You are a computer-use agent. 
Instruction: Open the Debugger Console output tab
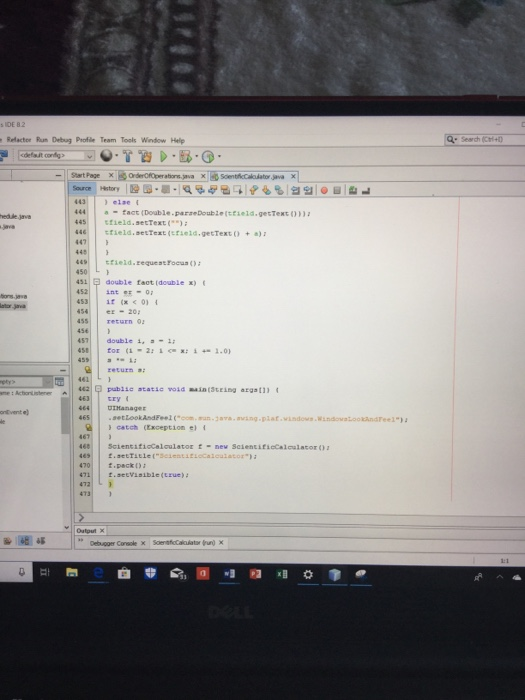click(113, 543)
